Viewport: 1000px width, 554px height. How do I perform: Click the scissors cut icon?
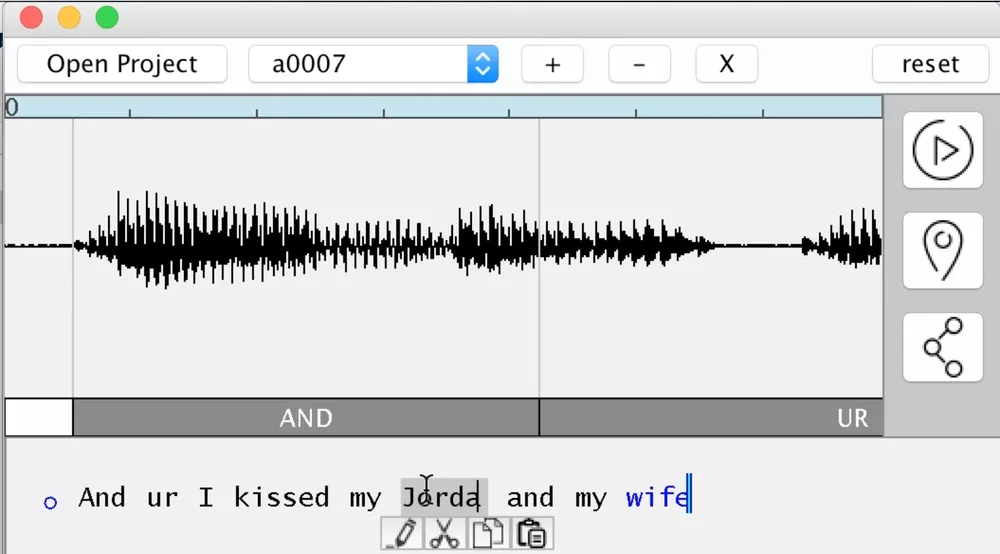445,534
